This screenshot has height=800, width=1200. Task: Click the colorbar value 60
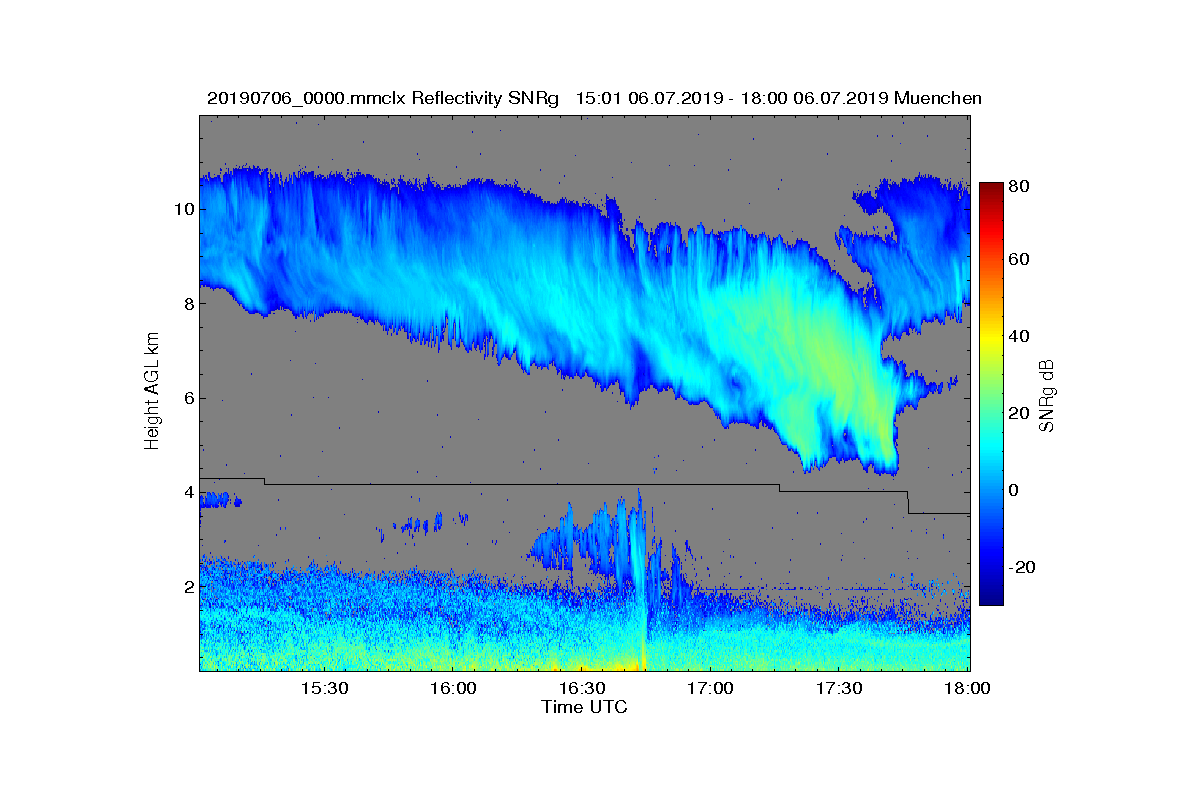(x=1020, y=259)
